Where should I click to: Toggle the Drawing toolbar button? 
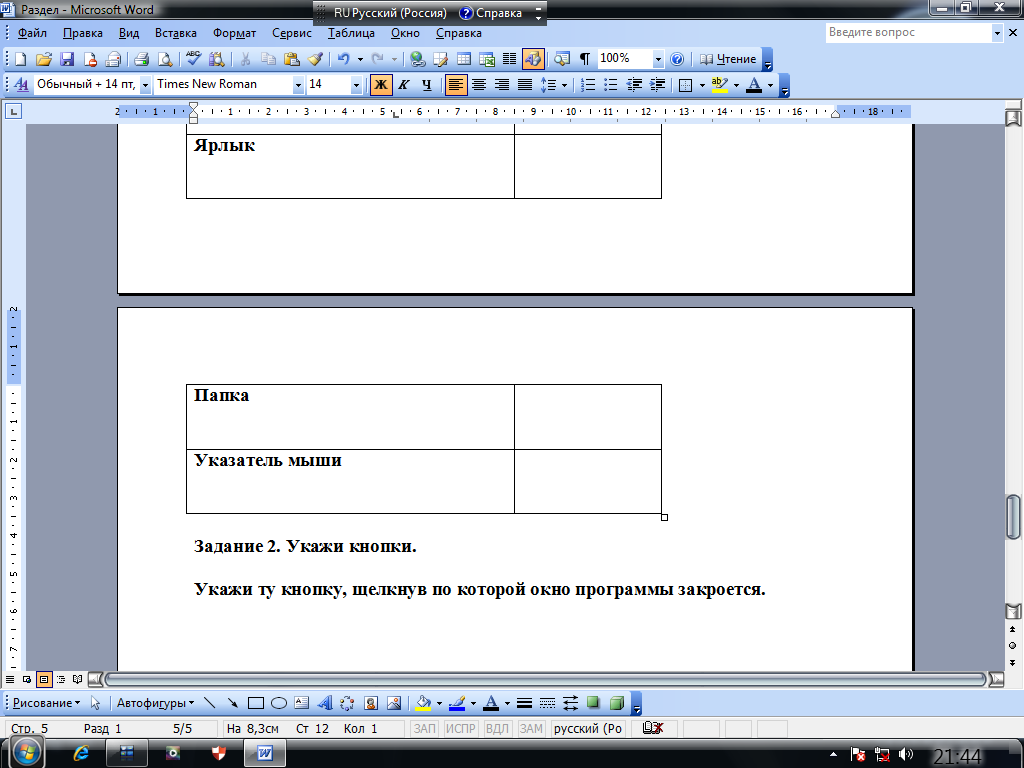coord(533,59)
